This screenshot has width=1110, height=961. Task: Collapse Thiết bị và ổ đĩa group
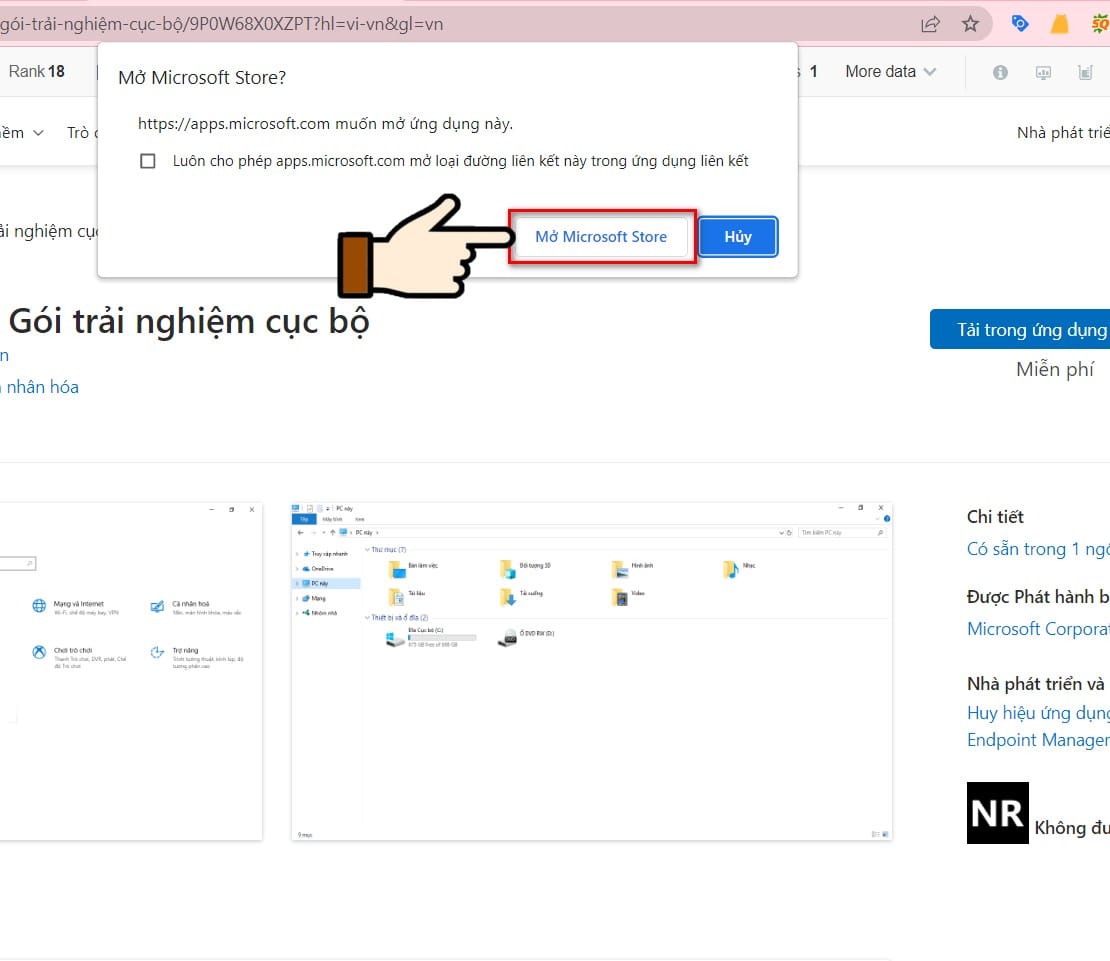coord(367,617)
